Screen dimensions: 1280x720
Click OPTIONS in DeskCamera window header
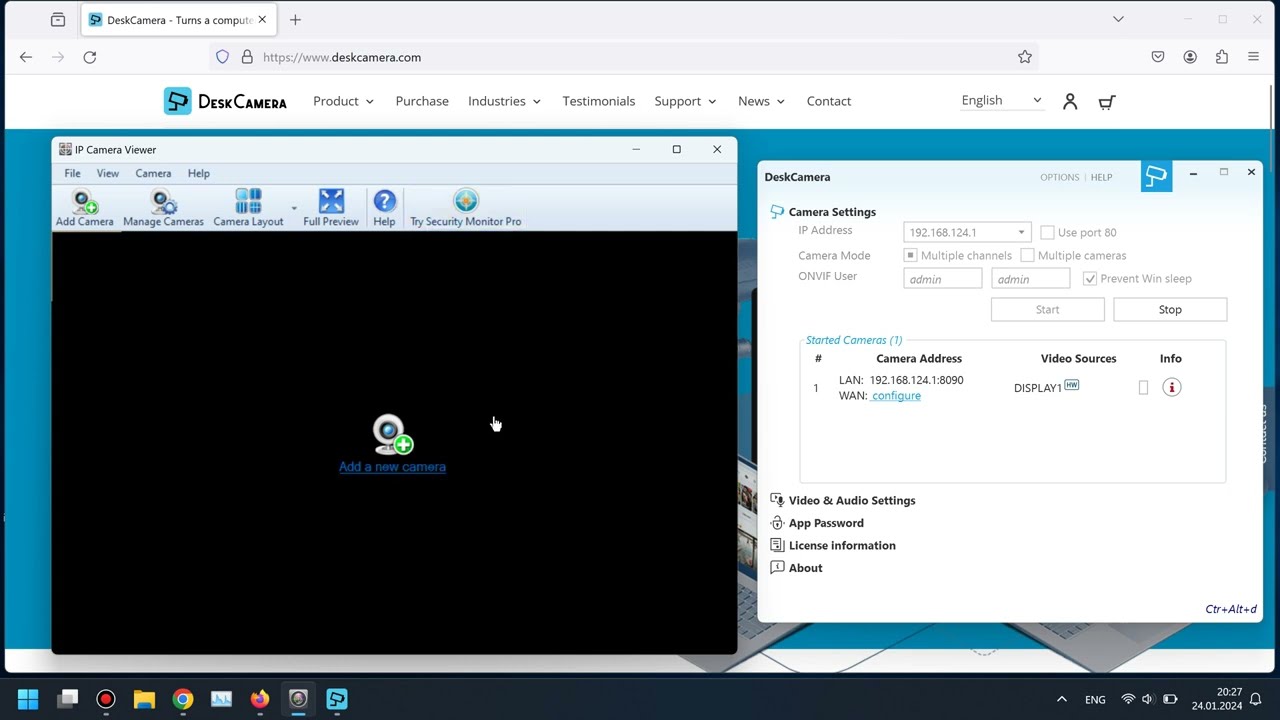pyautogui.click(x=1059, y=177)
